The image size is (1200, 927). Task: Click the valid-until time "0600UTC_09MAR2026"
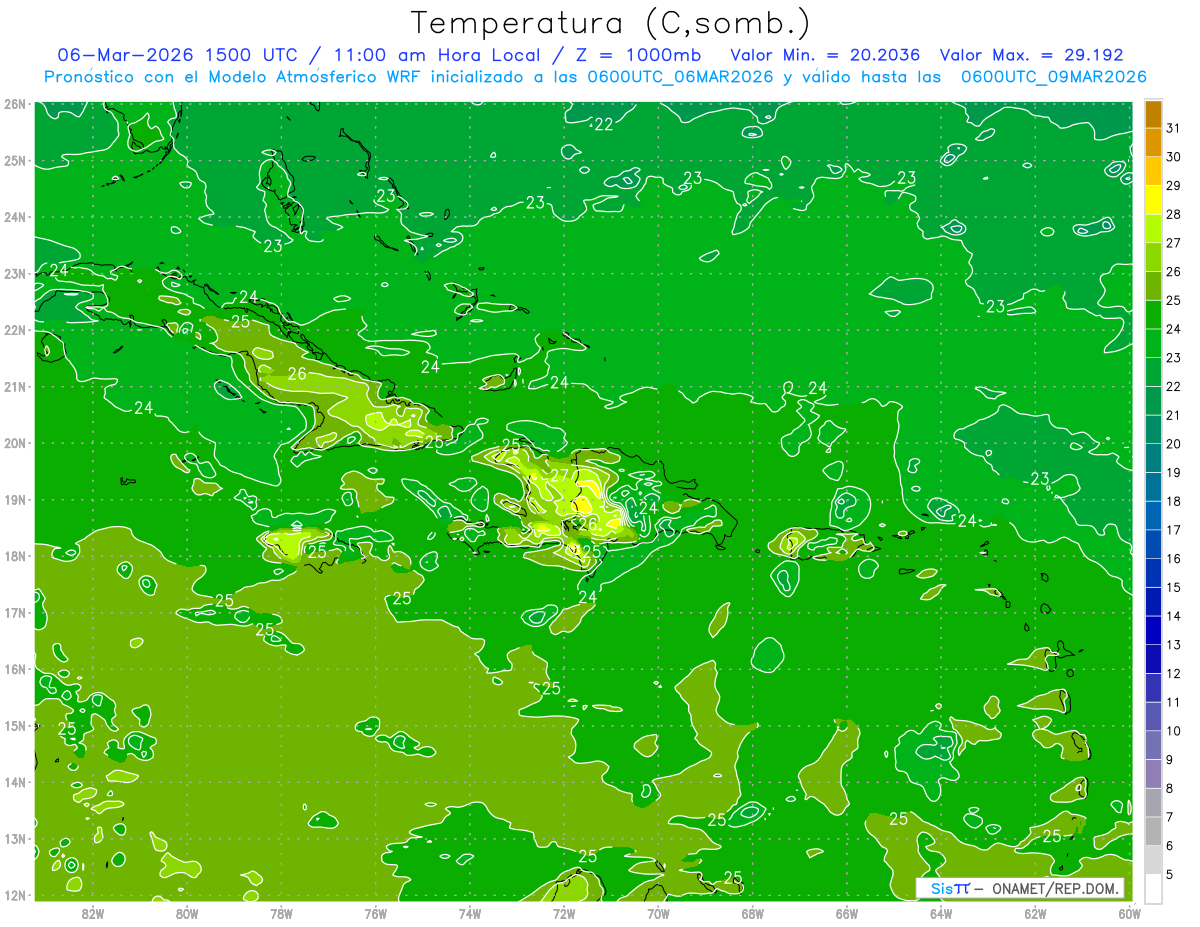[x=1053, y=76]
